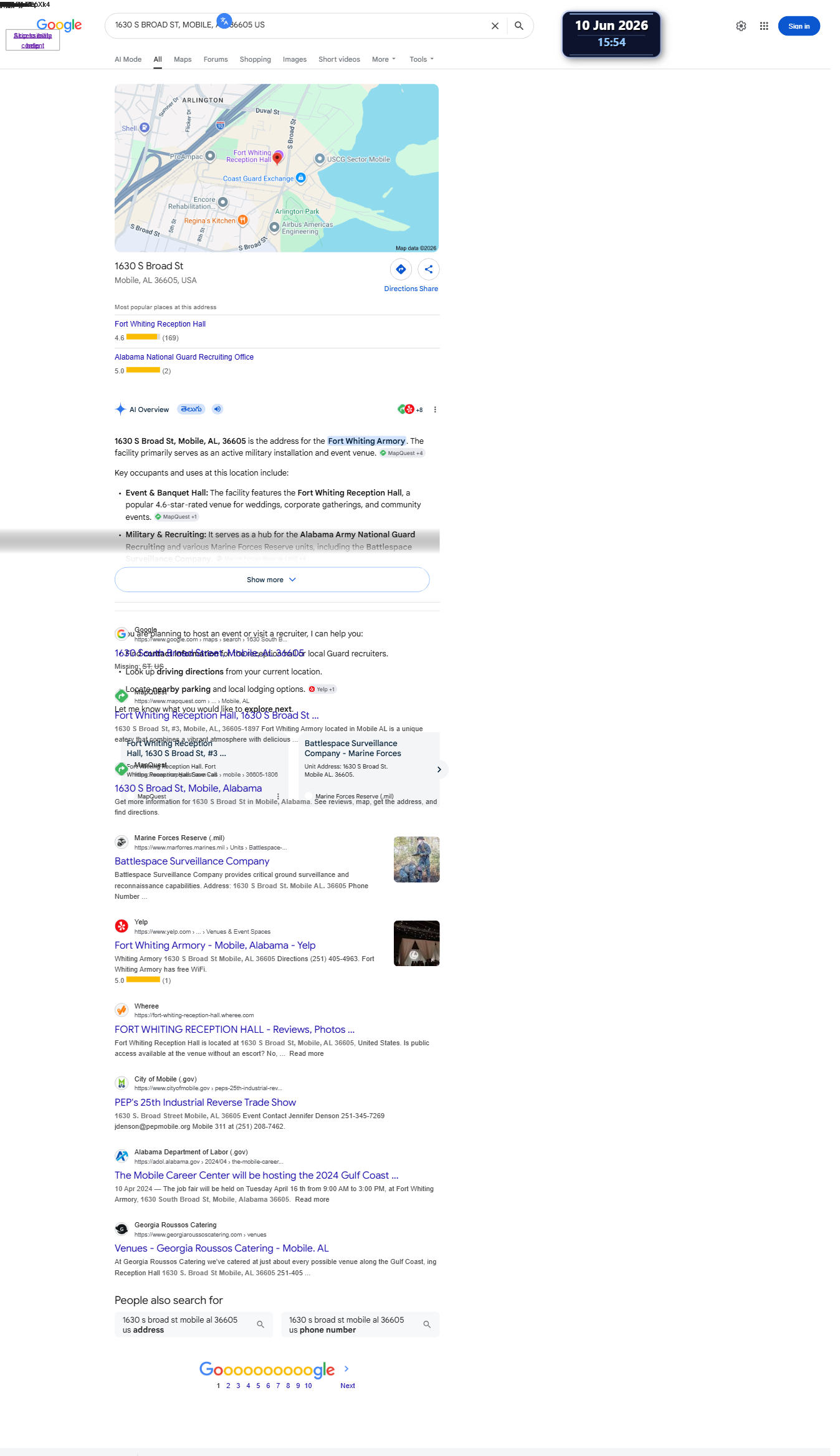The image size is (840, 1456).
Task: Click the next-page chevron beside the pagination logo
Action: pyautogui.click(x=346, y=1369)
